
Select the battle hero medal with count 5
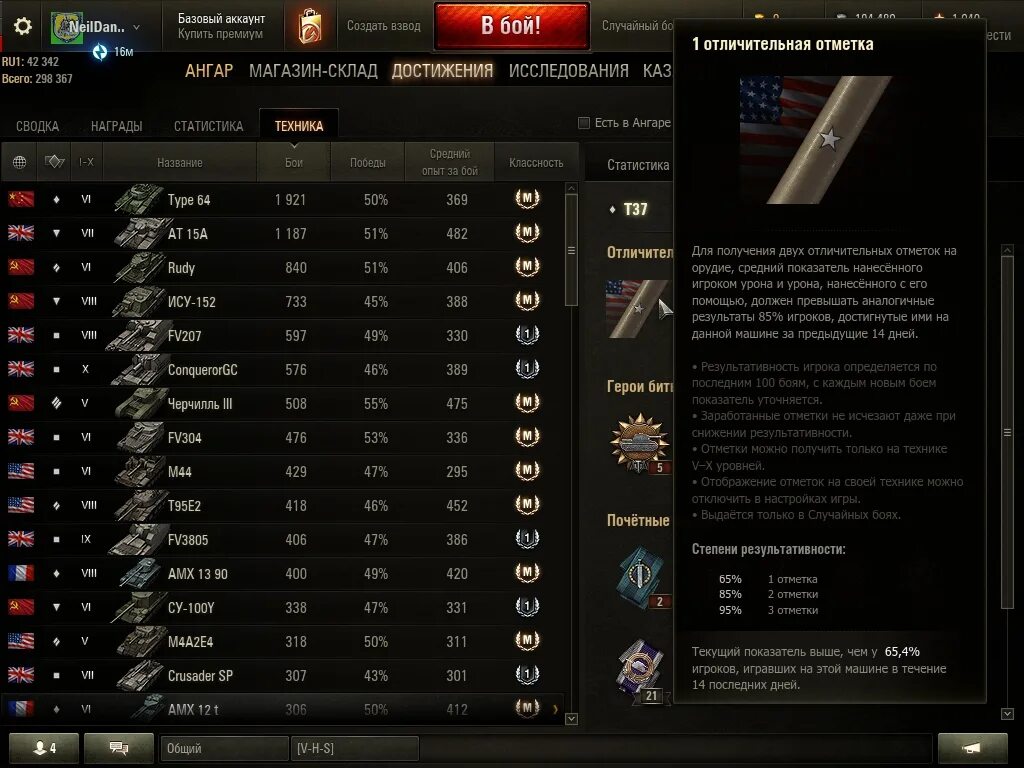coord(639,443)
